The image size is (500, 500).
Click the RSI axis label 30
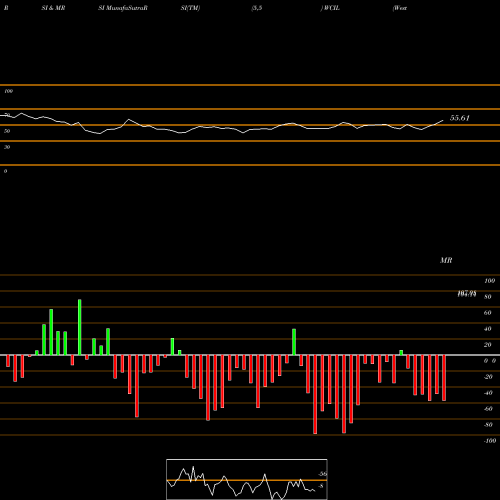[7, 147]
